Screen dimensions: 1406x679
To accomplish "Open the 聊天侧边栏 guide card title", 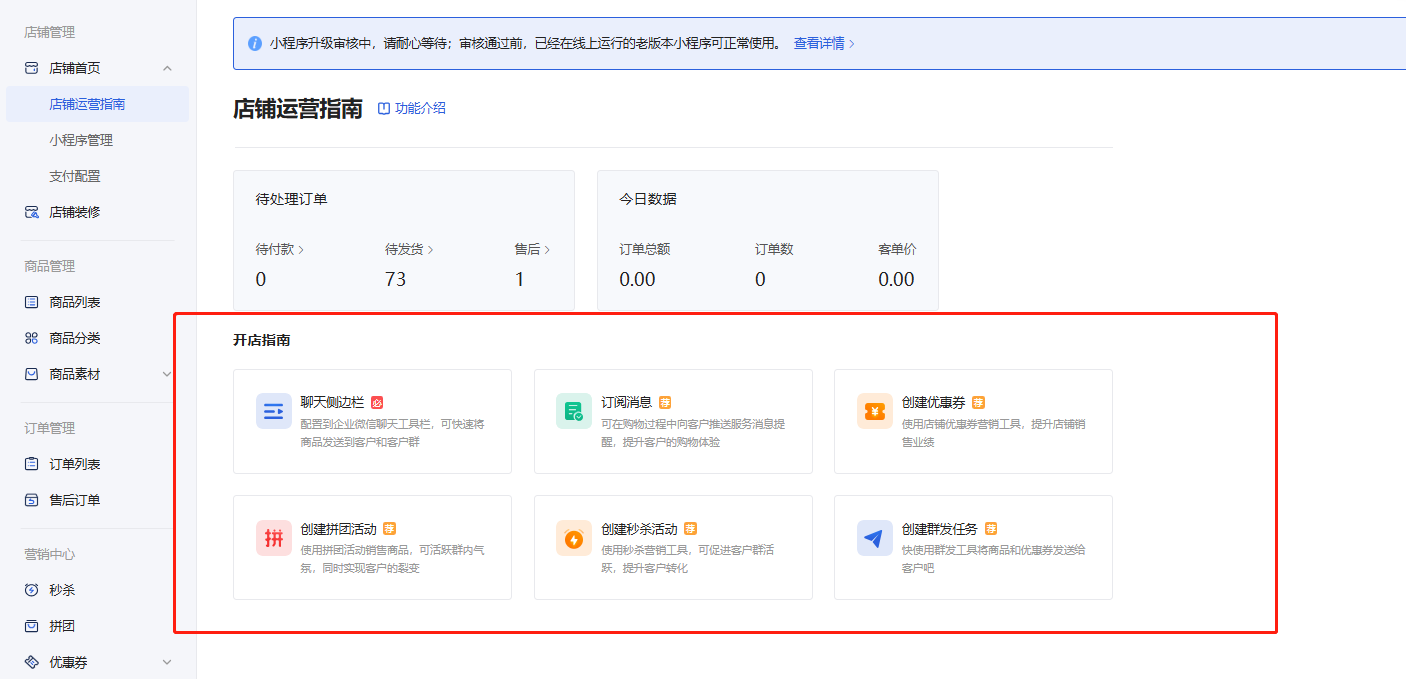I will [x=332, y=403].
